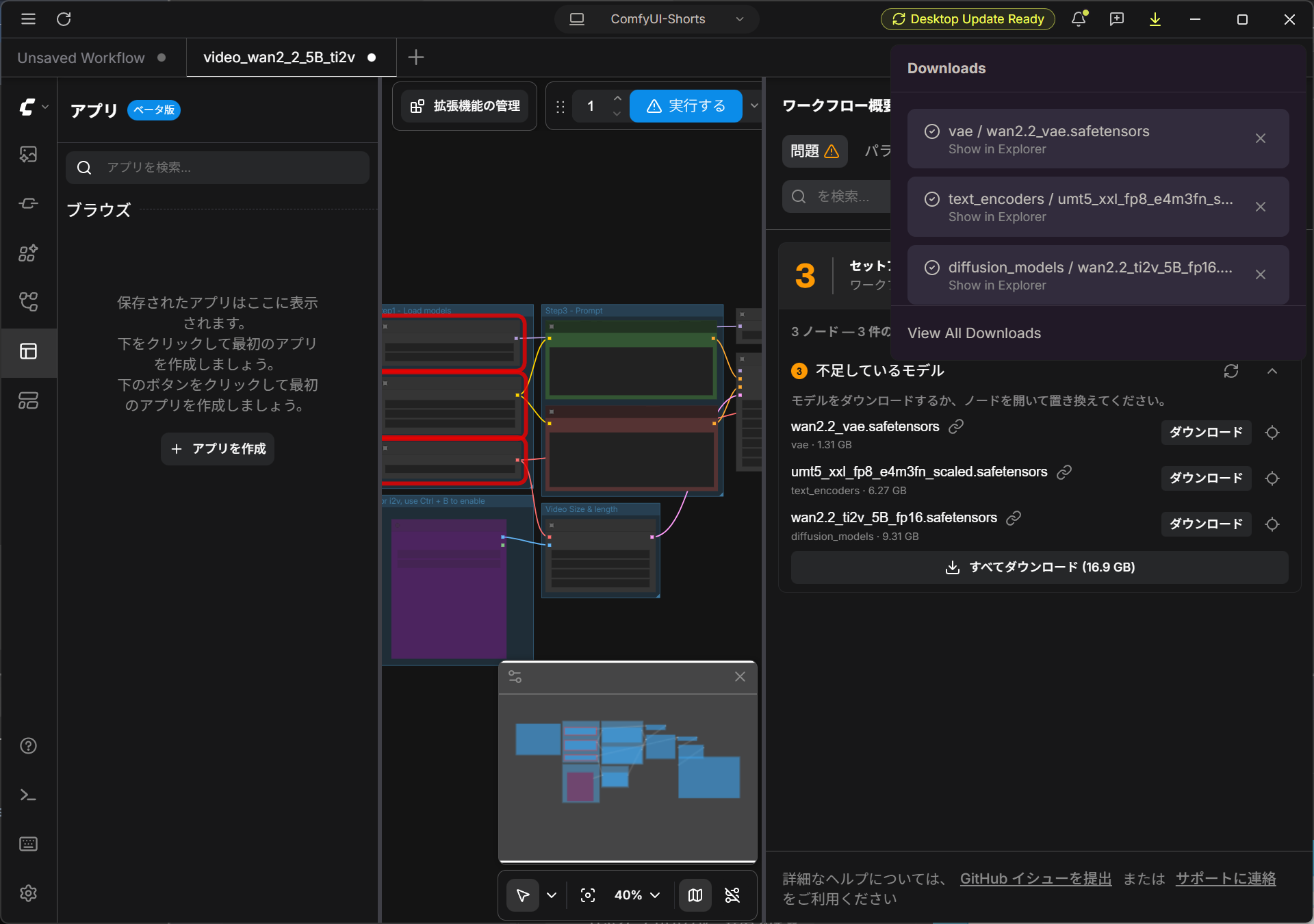1314x924 pixels.
Task: Open the zoom 40% dropdown
Action: click(x=637, y=895)
